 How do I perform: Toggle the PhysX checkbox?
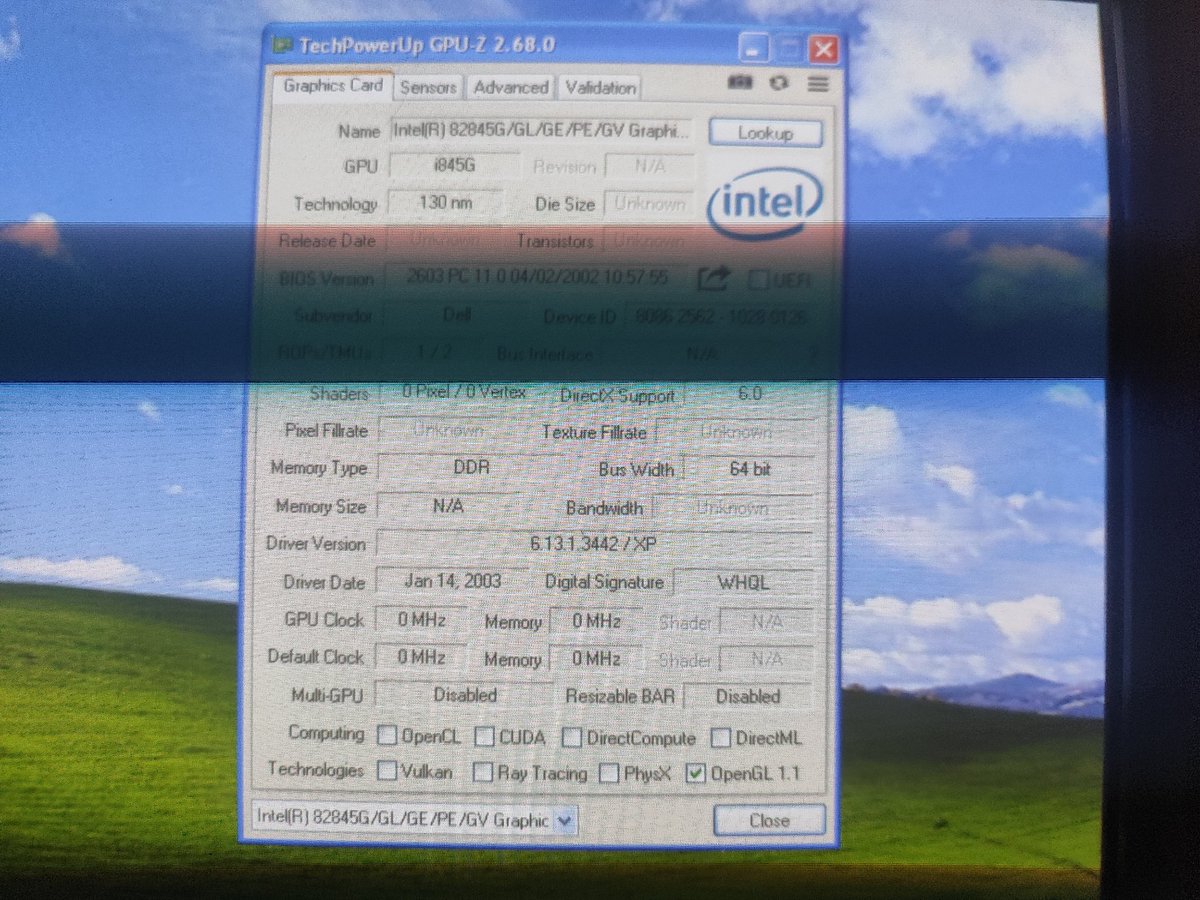tap(609, 774)
